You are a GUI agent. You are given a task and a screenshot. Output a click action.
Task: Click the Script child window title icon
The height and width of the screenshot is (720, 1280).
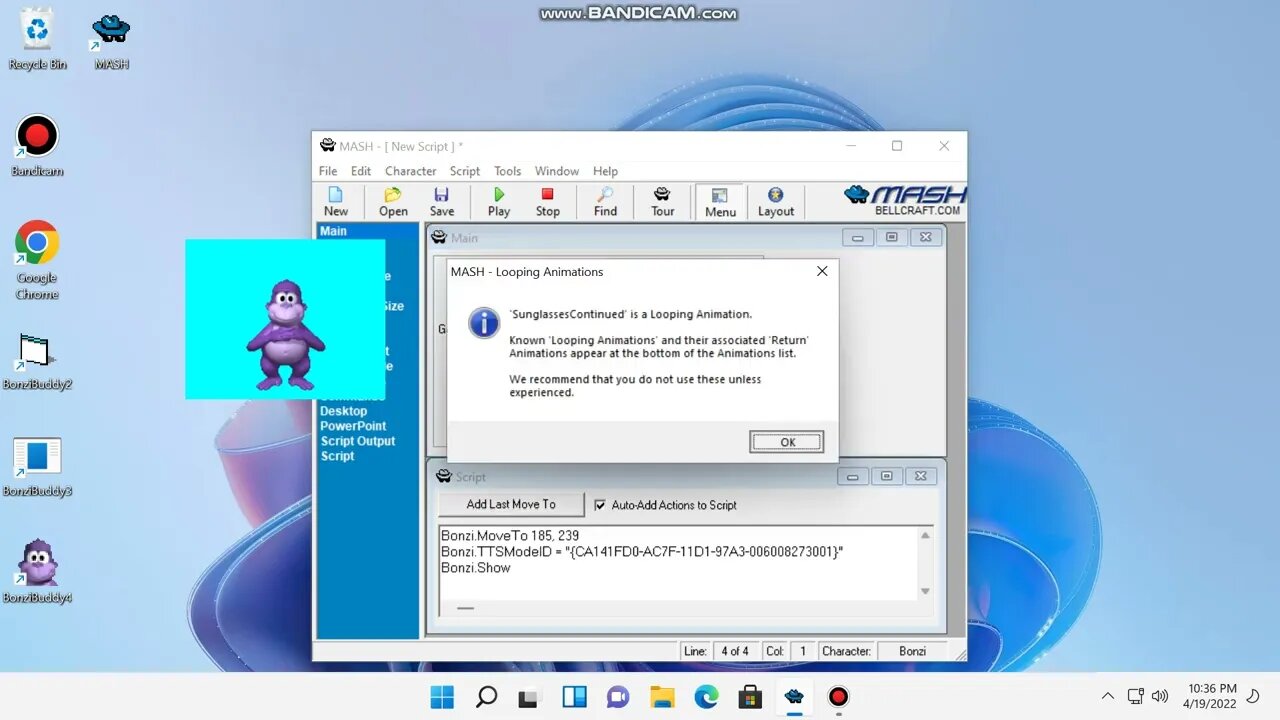tap(445, 477)
